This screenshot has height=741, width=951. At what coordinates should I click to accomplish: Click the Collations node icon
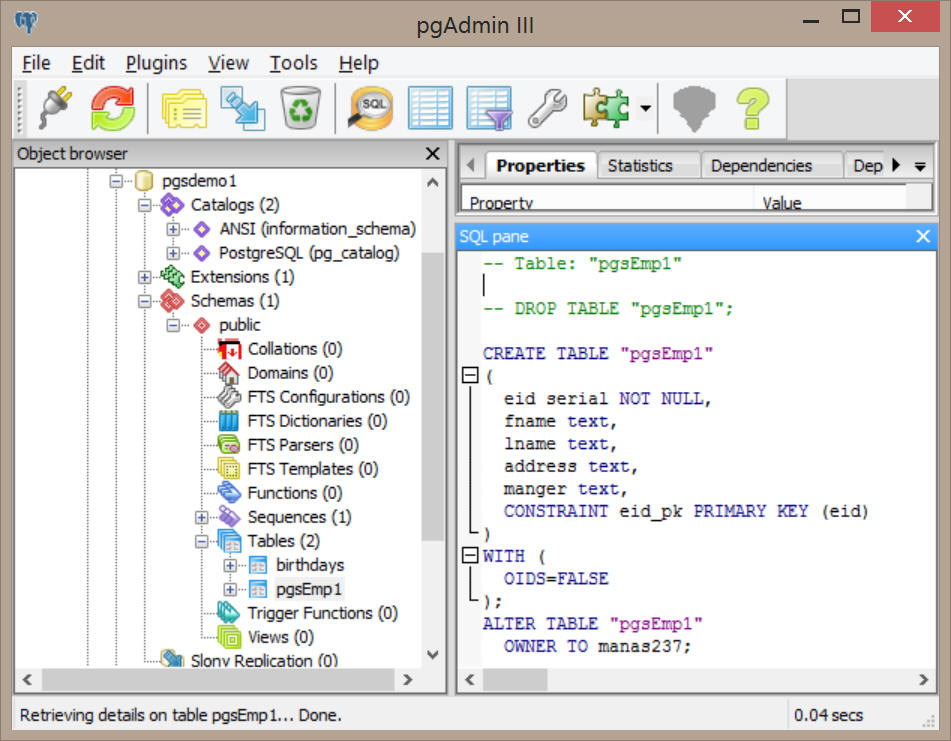tap(229, 349)
